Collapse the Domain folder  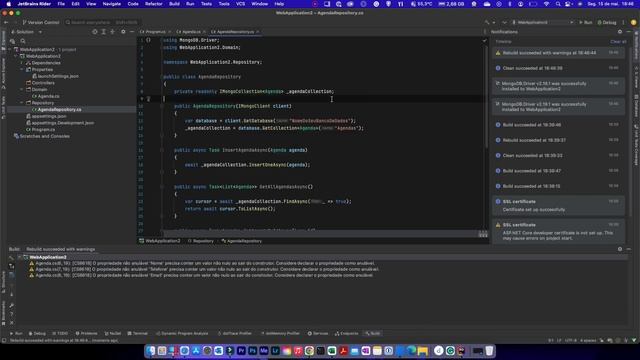22,90
